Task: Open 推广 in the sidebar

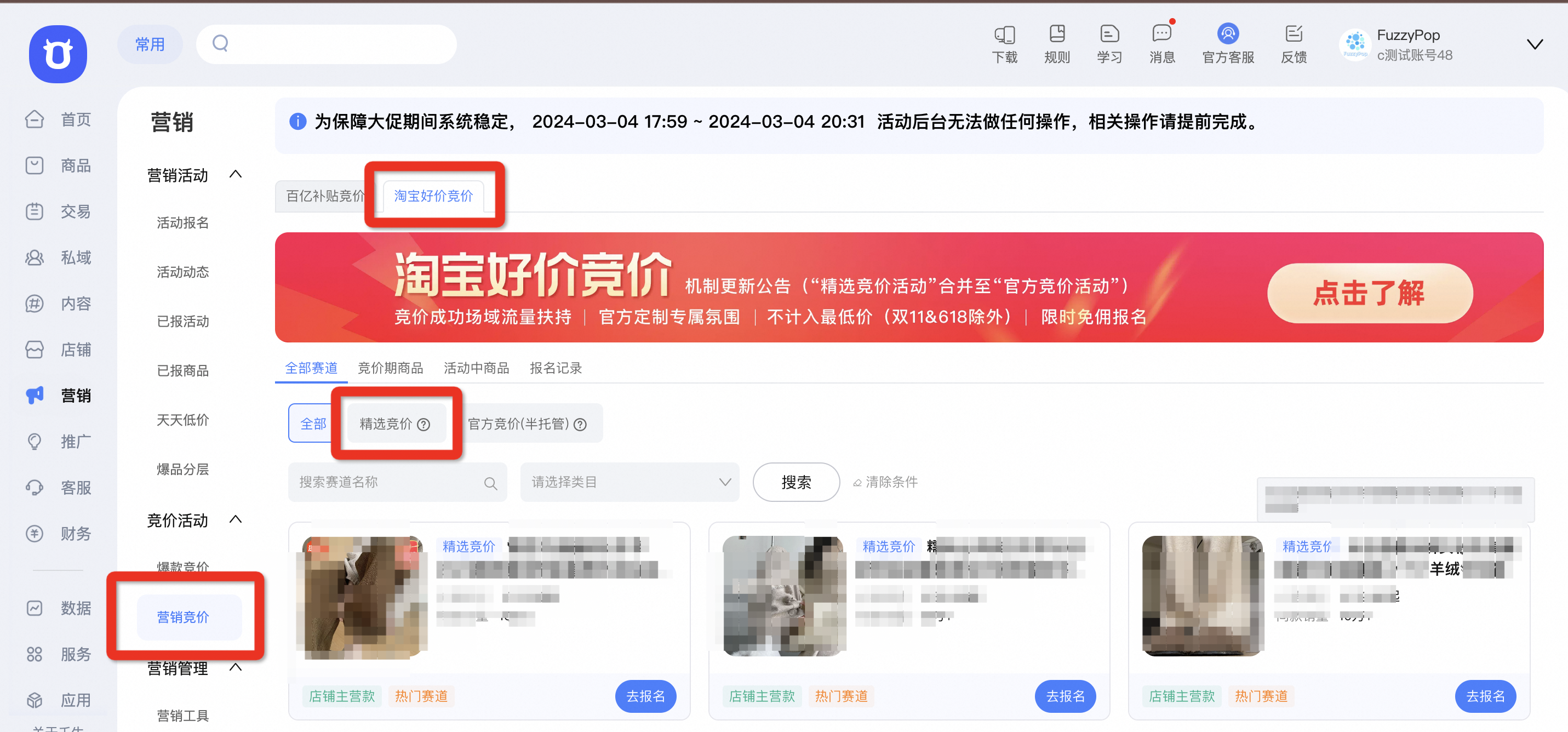Action: tap(59, 442)
